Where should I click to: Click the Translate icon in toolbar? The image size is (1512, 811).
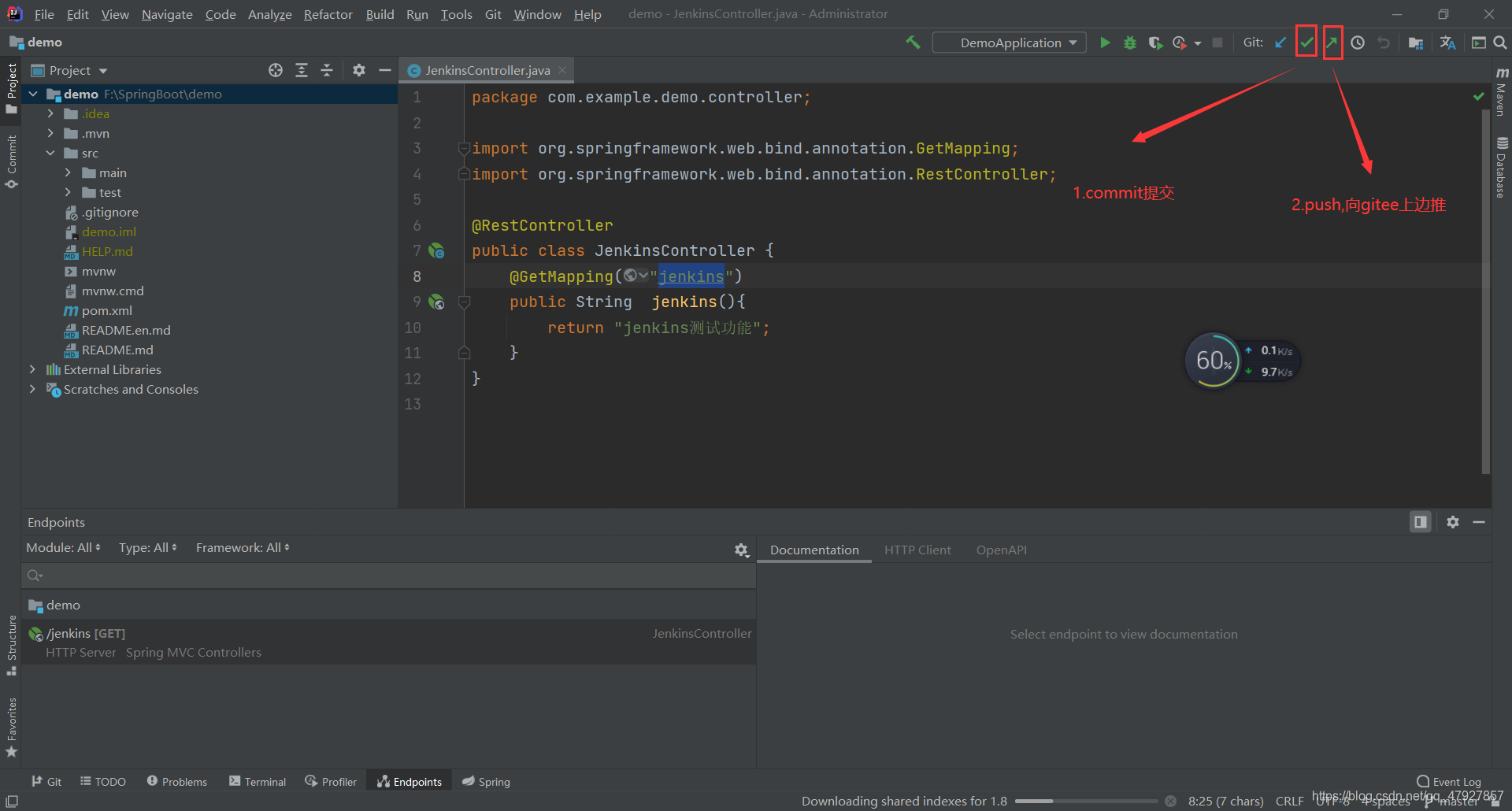point(1447,43)
